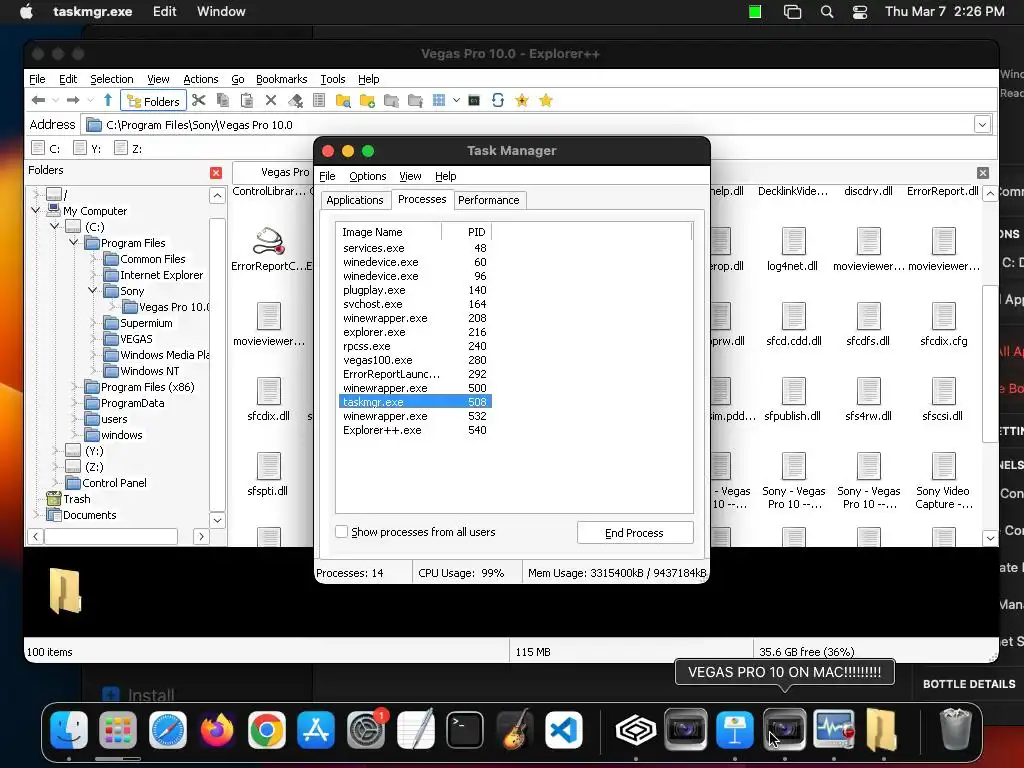Viewport: 1024px width, 768px height.
Task: Open the Explorer++ Tools menu
Action: point(332,79)
